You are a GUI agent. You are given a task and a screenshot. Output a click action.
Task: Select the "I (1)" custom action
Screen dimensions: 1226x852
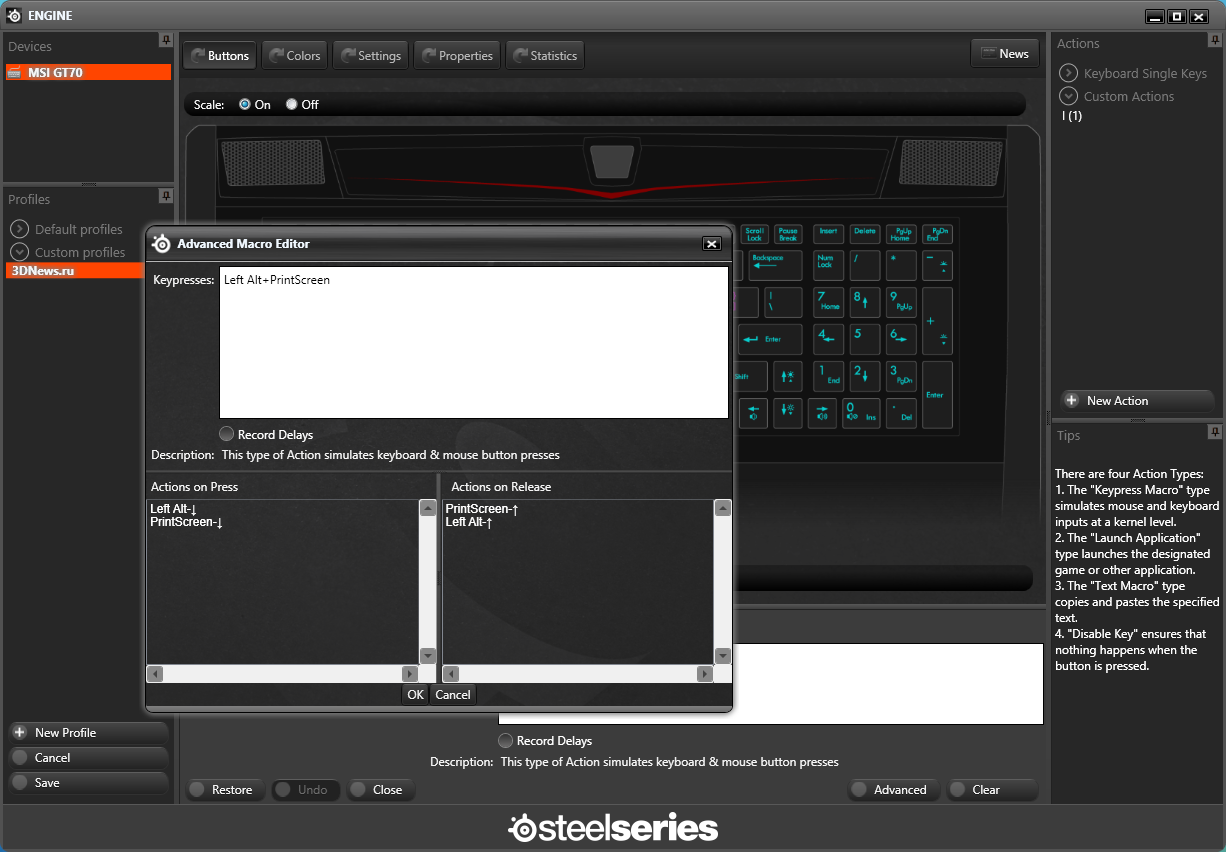point(1072,116)
